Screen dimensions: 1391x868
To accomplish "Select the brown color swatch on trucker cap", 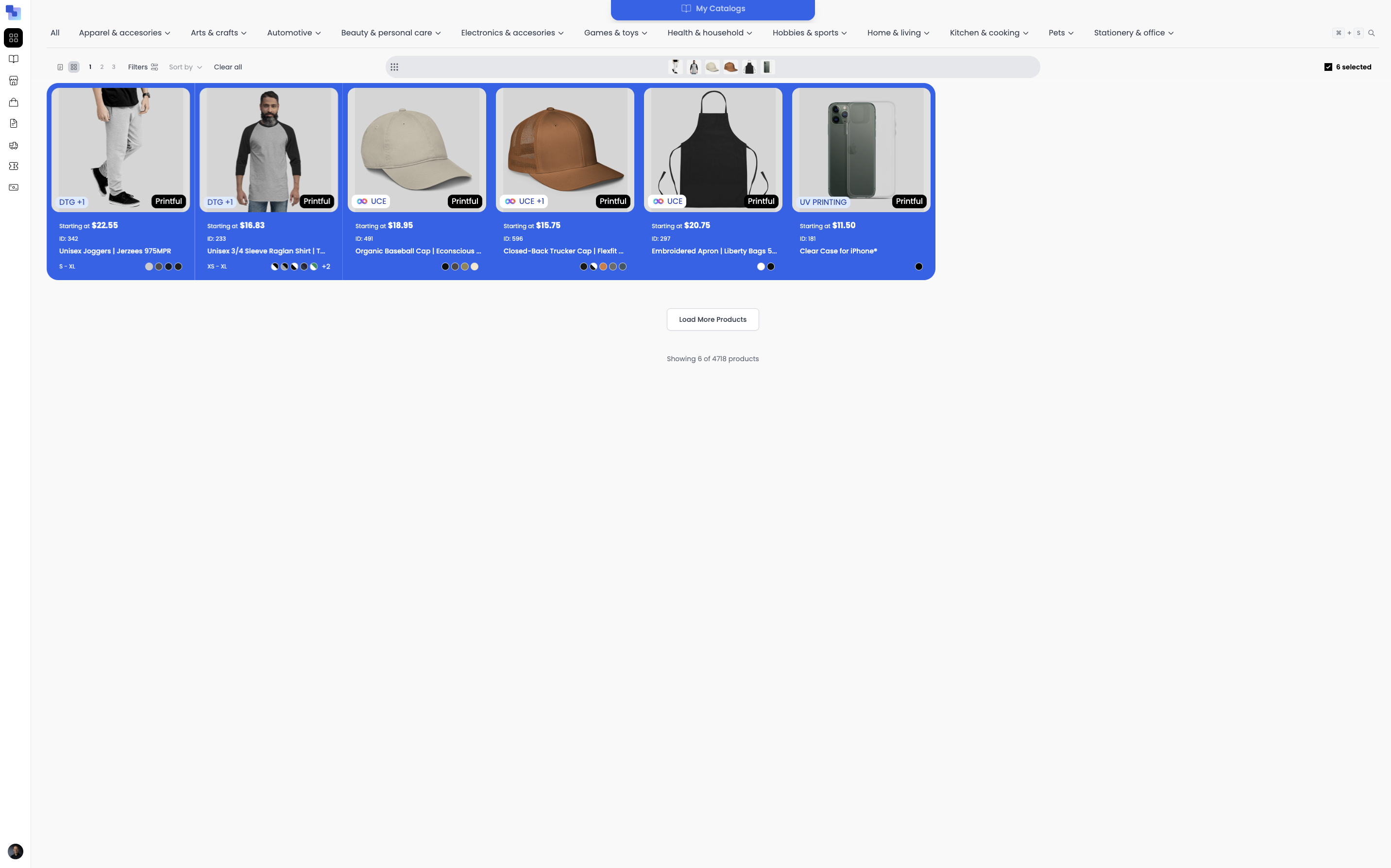I will point(602,266).
